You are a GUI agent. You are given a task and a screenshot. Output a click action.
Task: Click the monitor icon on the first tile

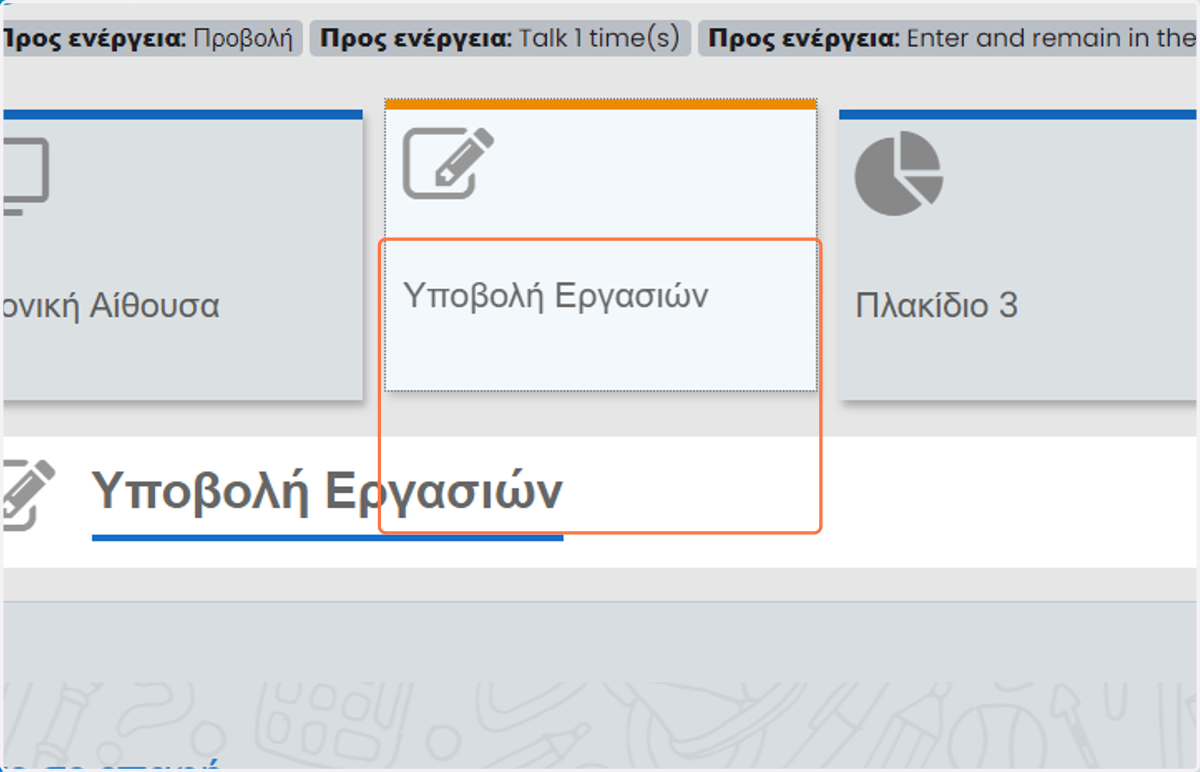click(24, 176)
